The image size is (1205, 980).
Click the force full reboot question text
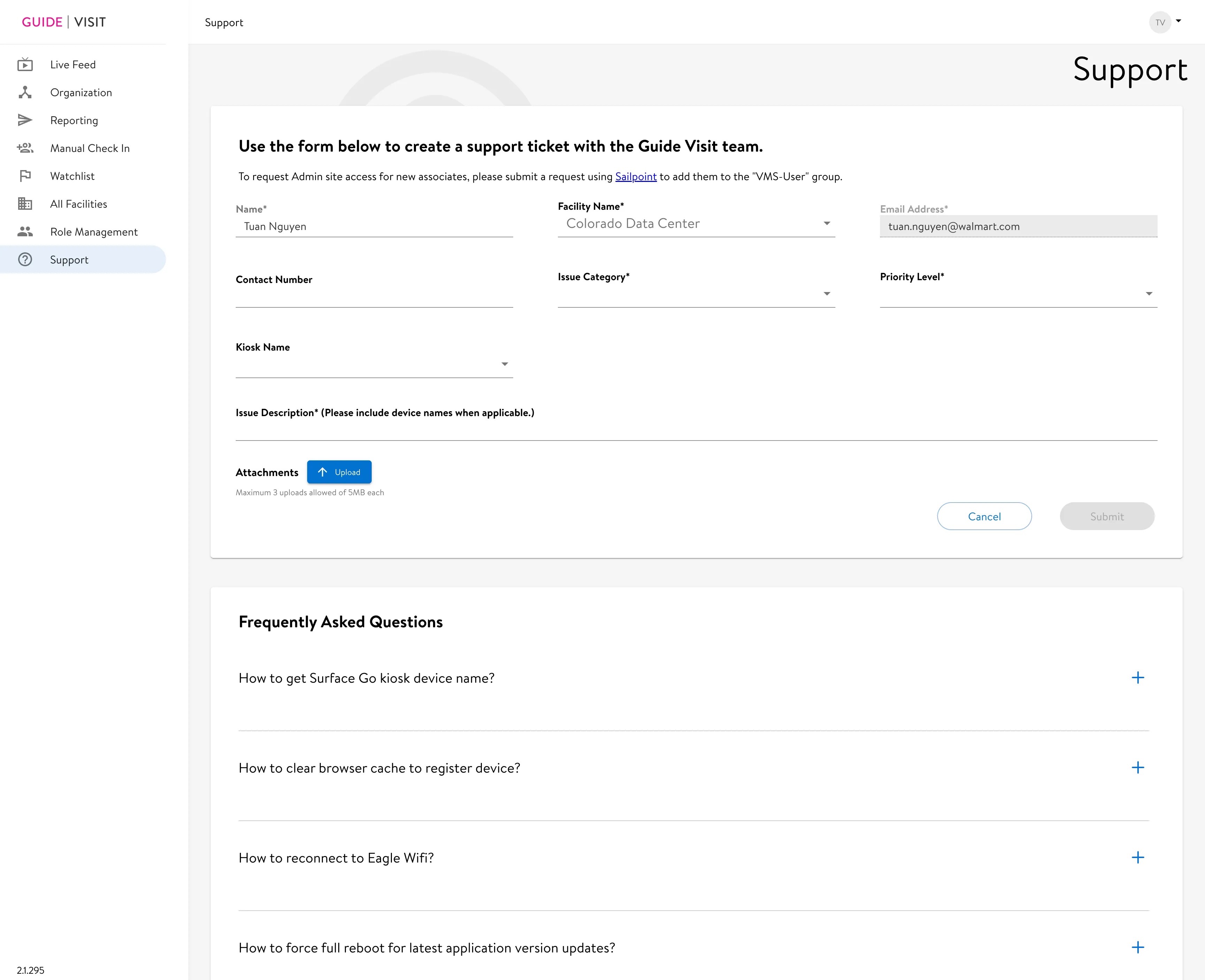427,948
